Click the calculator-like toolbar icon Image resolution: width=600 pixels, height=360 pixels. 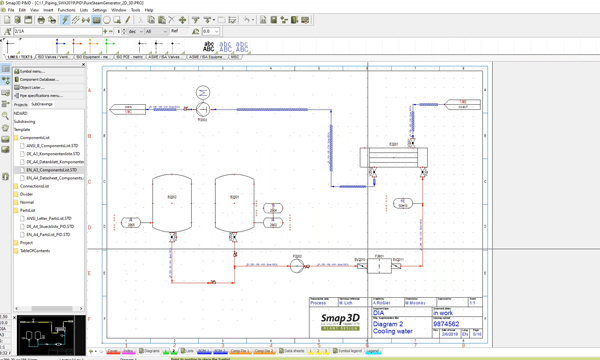click(x=274, y=20)
